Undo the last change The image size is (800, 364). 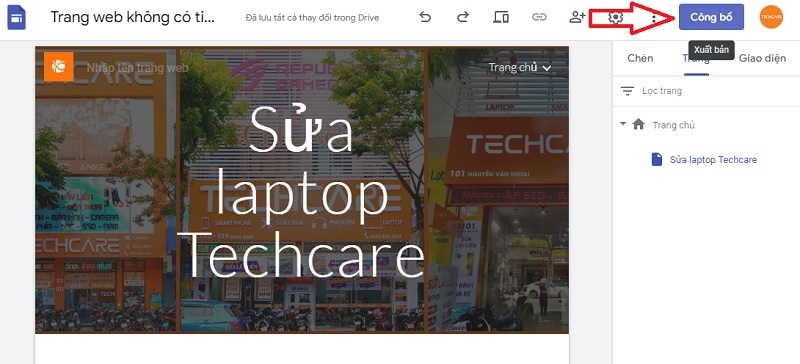coord(424,17)
